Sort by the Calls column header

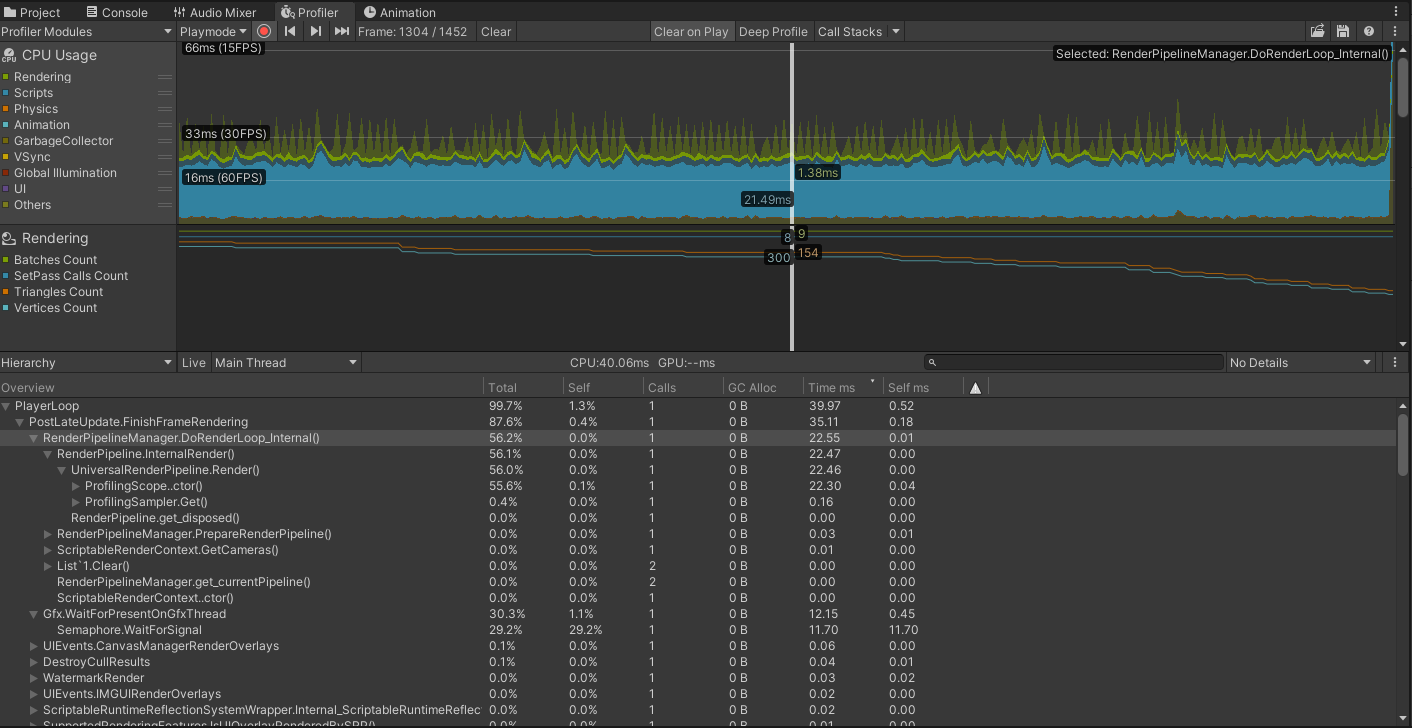click(x=684, y=387)
